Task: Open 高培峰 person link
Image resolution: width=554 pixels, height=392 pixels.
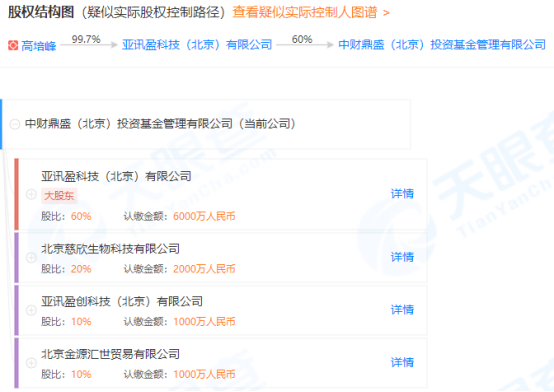Action: point(39,46)
